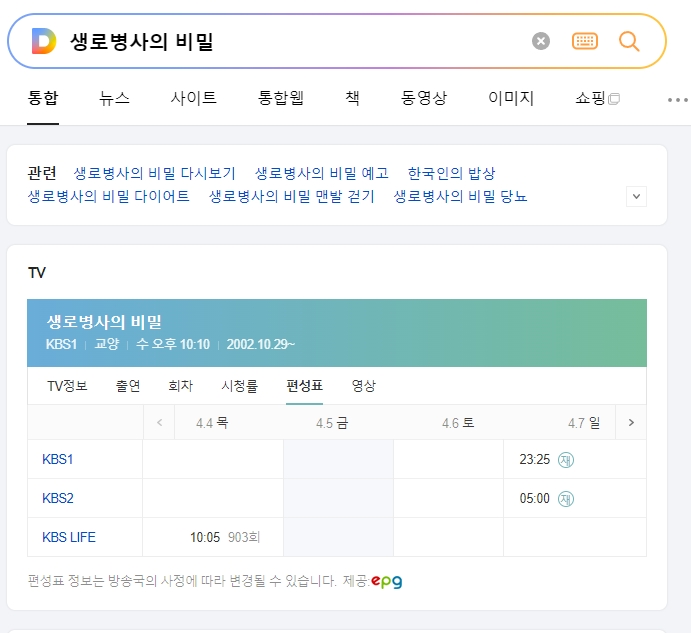The height and width of the screenshot is (633, 691).
Task: Open the 시청률 sub-tab
Action: tap(239, 386)
